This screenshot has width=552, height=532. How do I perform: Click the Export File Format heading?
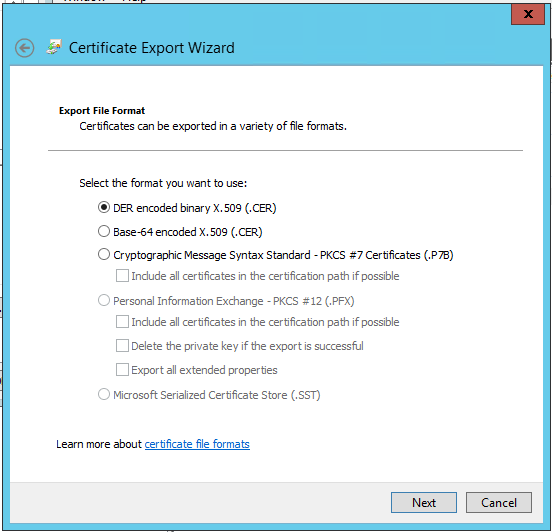tap(102, 111)
